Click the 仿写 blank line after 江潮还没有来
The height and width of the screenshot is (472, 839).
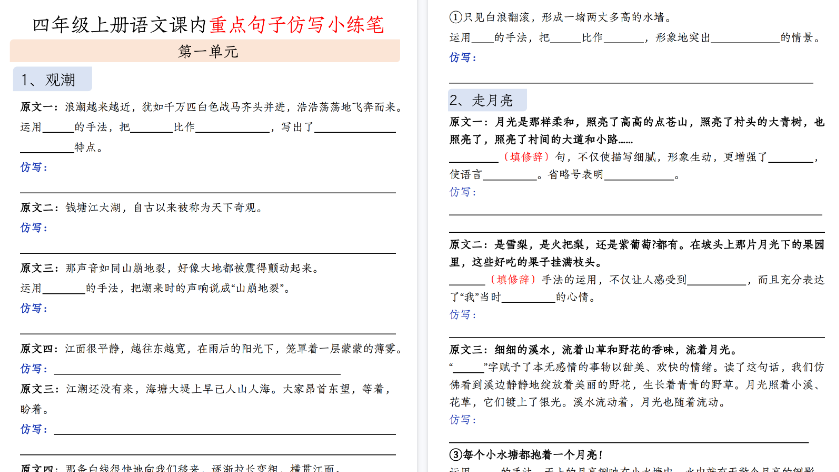click(225, 429)
